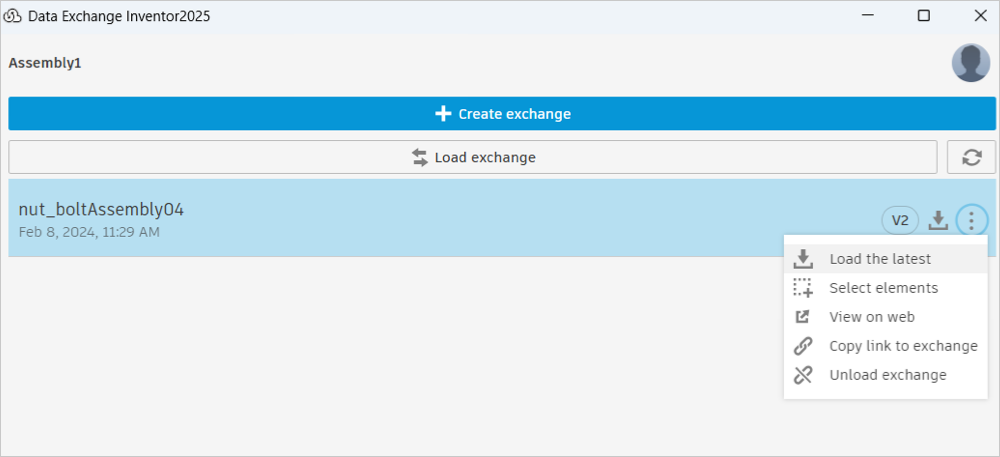Click the Data Exchange cloud icon in the title bar
This screenshot has height=457, width=1000.
pos(13,16)
